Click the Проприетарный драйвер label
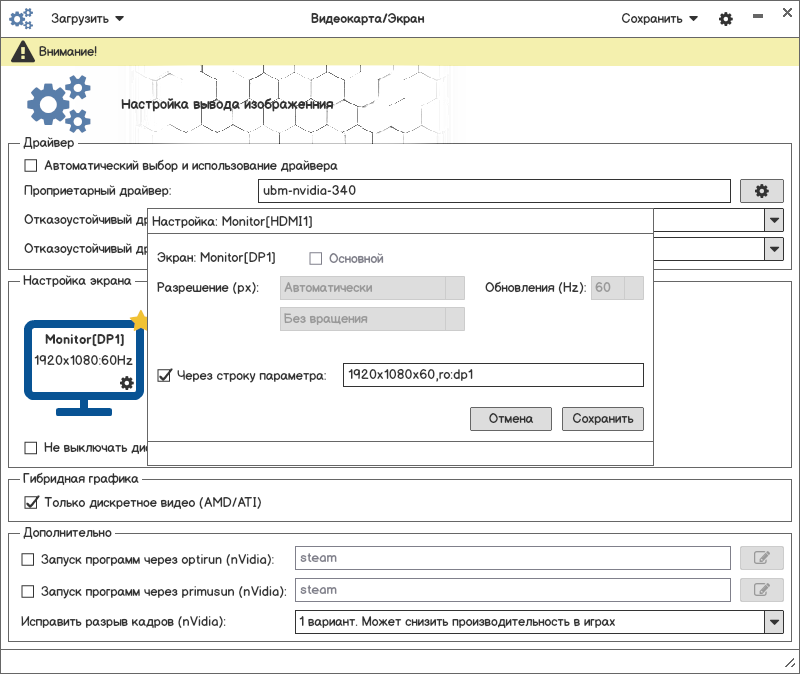This screenshot has width=800, height=674. (98, 191)
